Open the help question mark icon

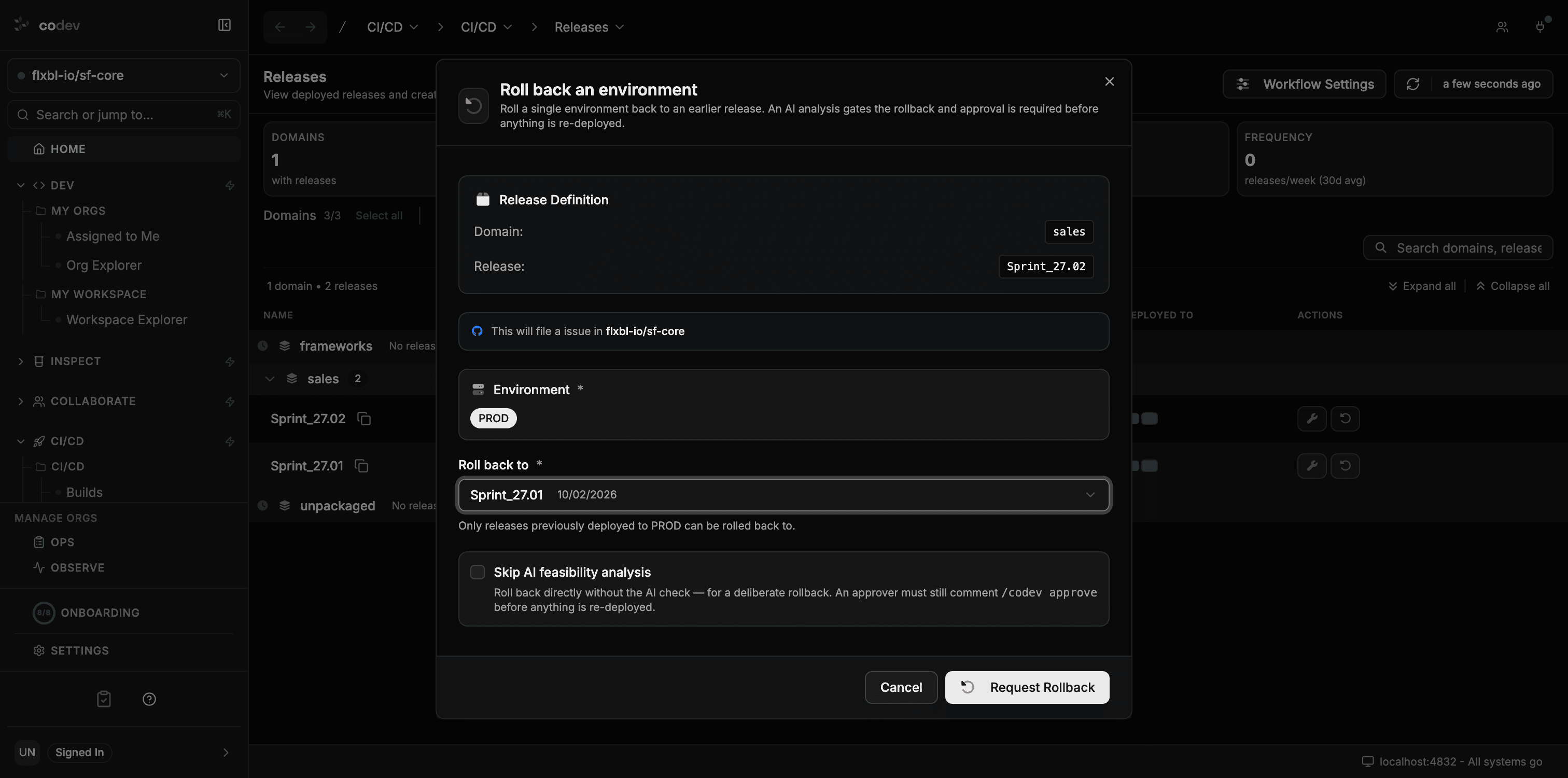pos(149,699)
